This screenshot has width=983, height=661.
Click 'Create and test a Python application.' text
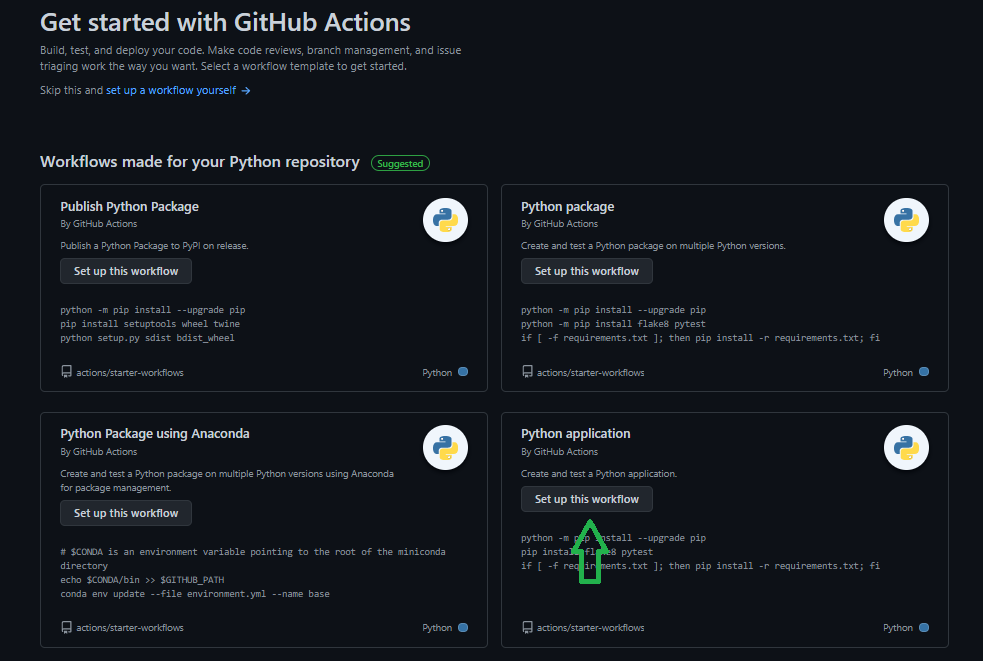coord(599,473)
